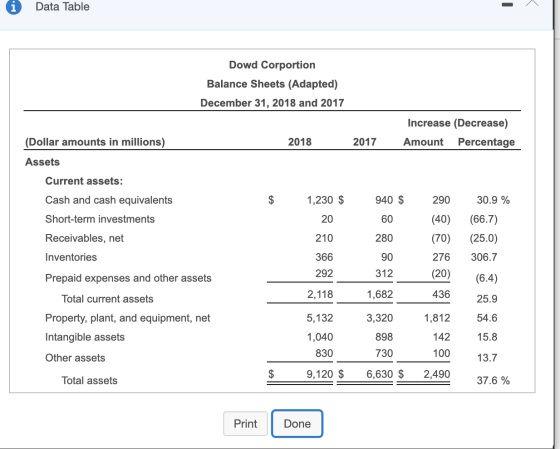The image size is (560, 449).
Task: Click 'Cash and cash equivalents' row label
Action: [109, 200]
